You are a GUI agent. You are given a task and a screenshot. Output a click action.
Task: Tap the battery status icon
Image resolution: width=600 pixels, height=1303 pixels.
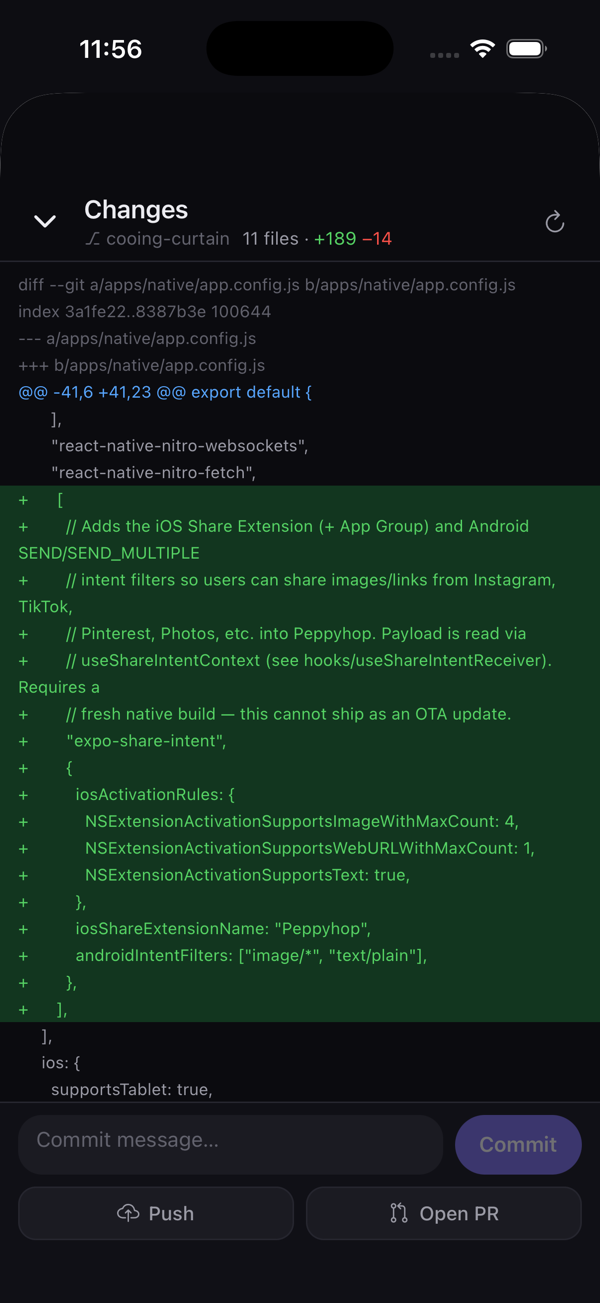tap(526, 49)
